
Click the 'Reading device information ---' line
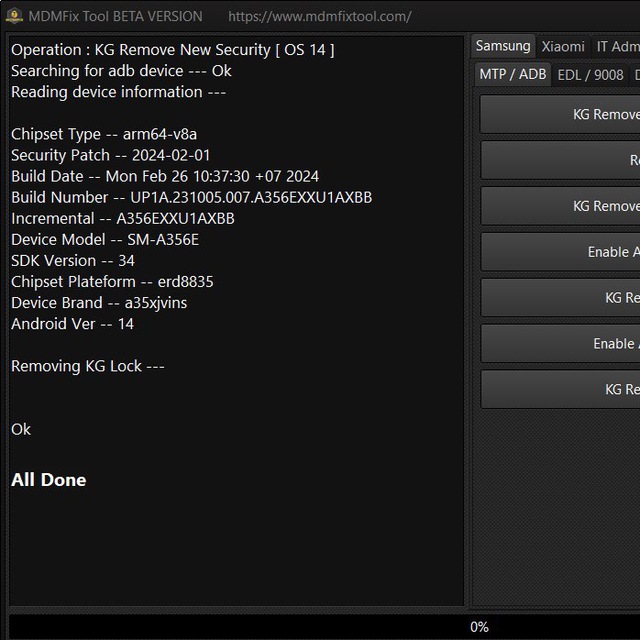[x=118, y=92]
